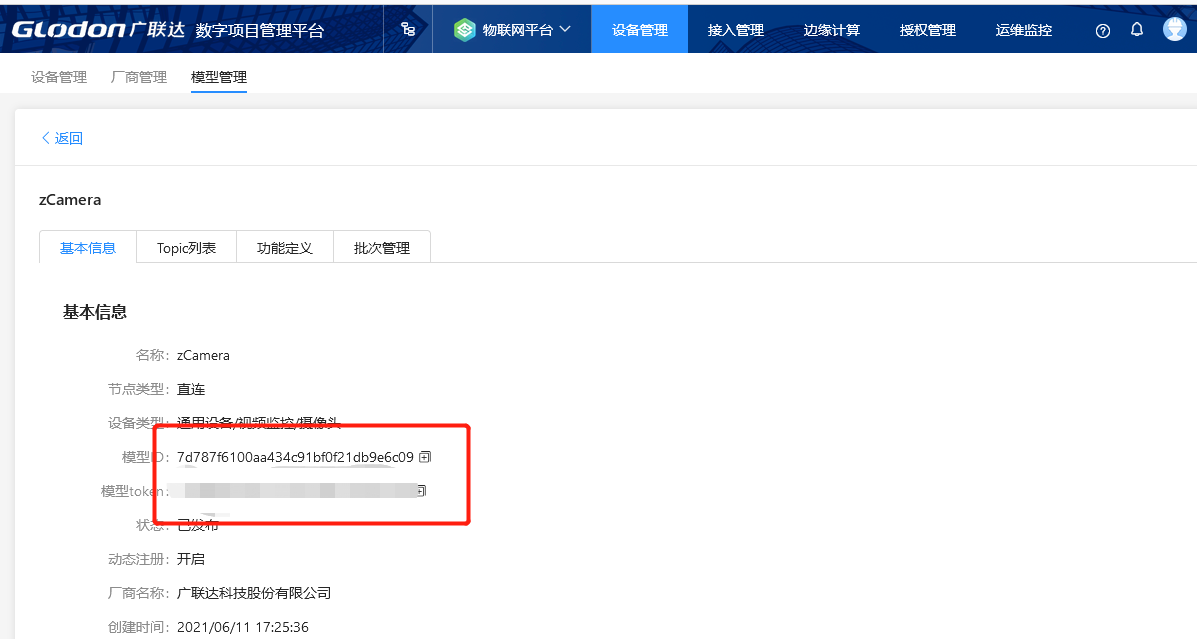Click the 返回 back link
This screenshot has width=1197, height=639.
pyautogui.click(x=62, y=139)
